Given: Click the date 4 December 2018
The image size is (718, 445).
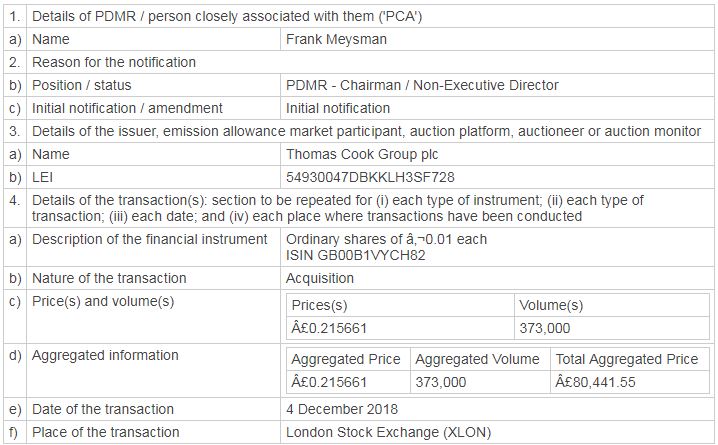Looking at the screenshot, I should pos(342,409).
